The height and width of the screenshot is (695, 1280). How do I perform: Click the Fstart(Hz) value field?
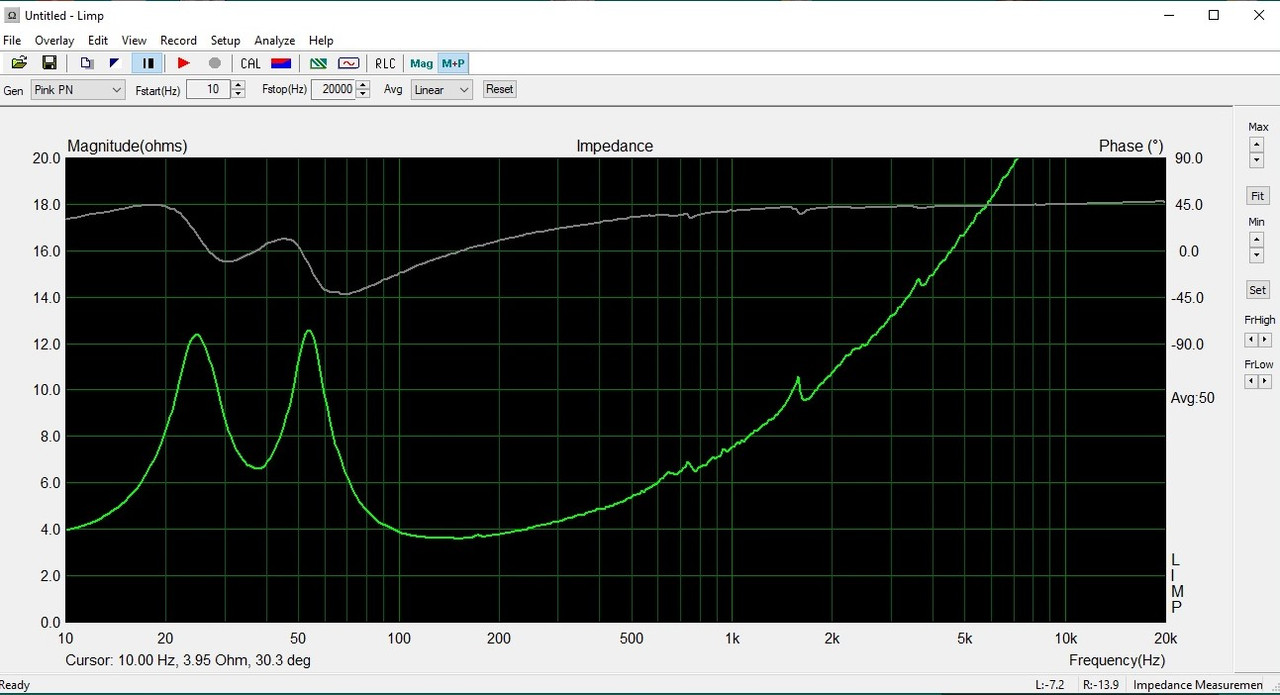pyautogui.click(x=208, y=89)
